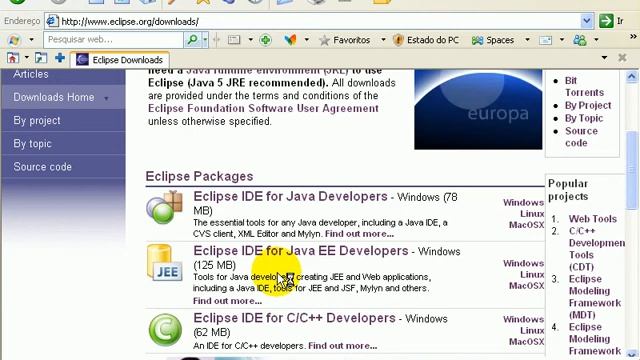Open the contacts icon dropdown arrow
The image size is (640, 360).
(x=596, y=40)
